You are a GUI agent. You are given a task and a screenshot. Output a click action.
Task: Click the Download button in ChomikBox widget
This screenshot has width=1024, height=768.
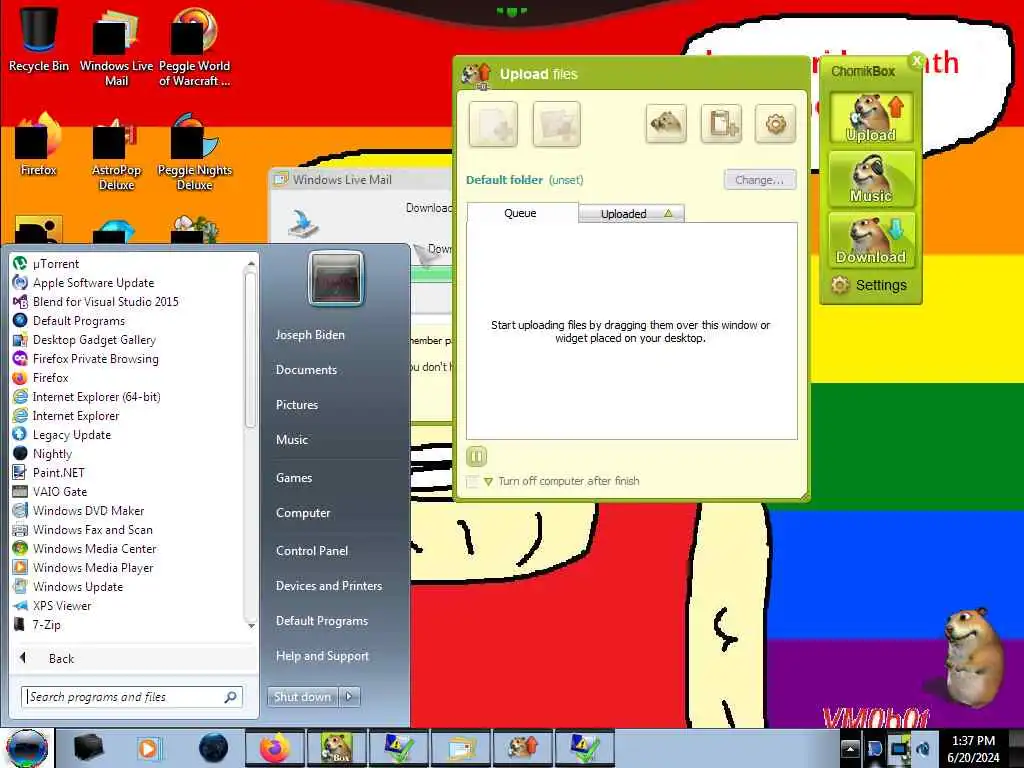[871, 240]
